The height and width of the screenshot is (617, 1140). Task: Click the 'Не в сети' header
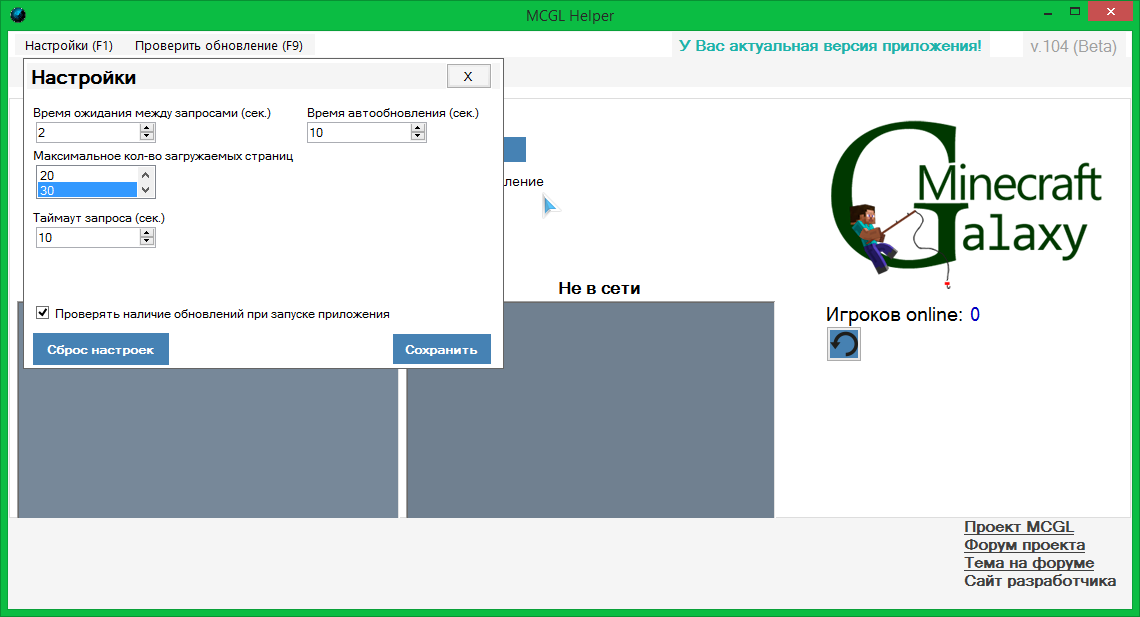[599, 289]
